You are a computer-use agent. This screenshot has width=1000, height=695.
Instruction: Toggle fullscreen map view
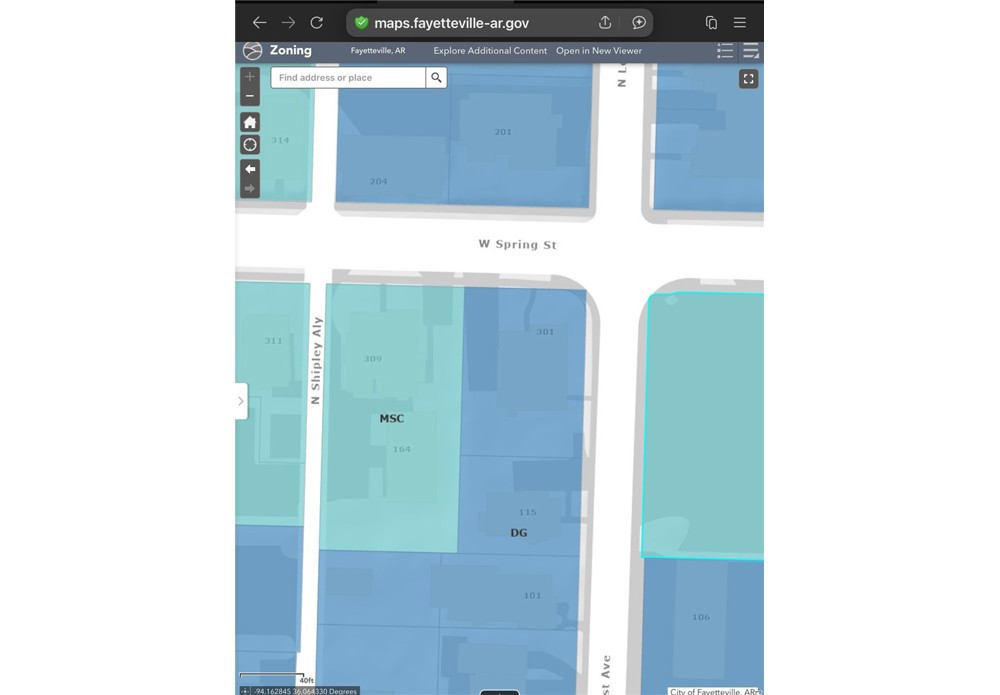pos(748,79)
